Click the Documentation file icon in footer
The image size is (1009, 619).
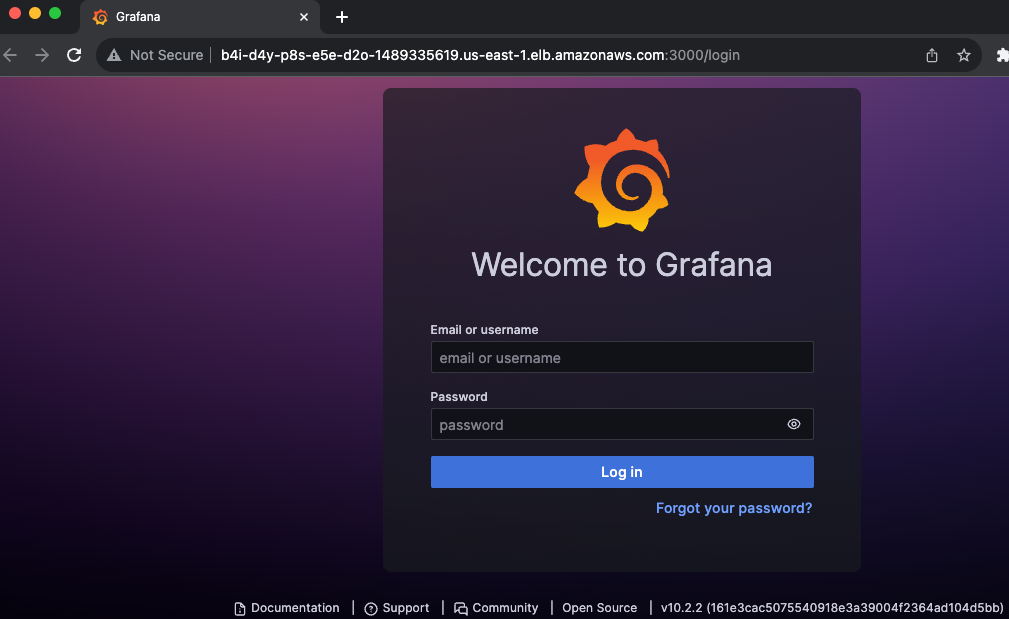point(239,607)
